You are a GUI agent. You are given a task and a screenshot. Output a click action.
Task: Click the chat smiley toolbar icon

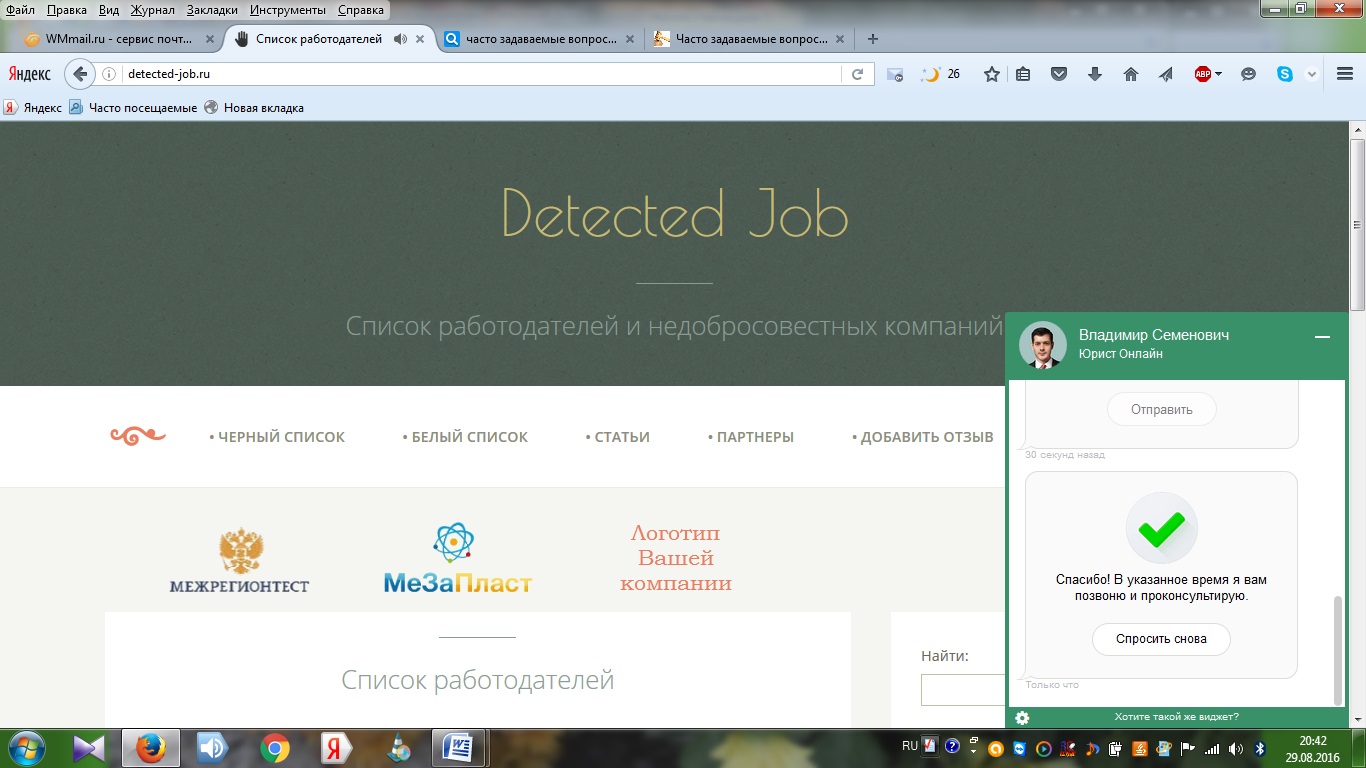coord(1248,74)
